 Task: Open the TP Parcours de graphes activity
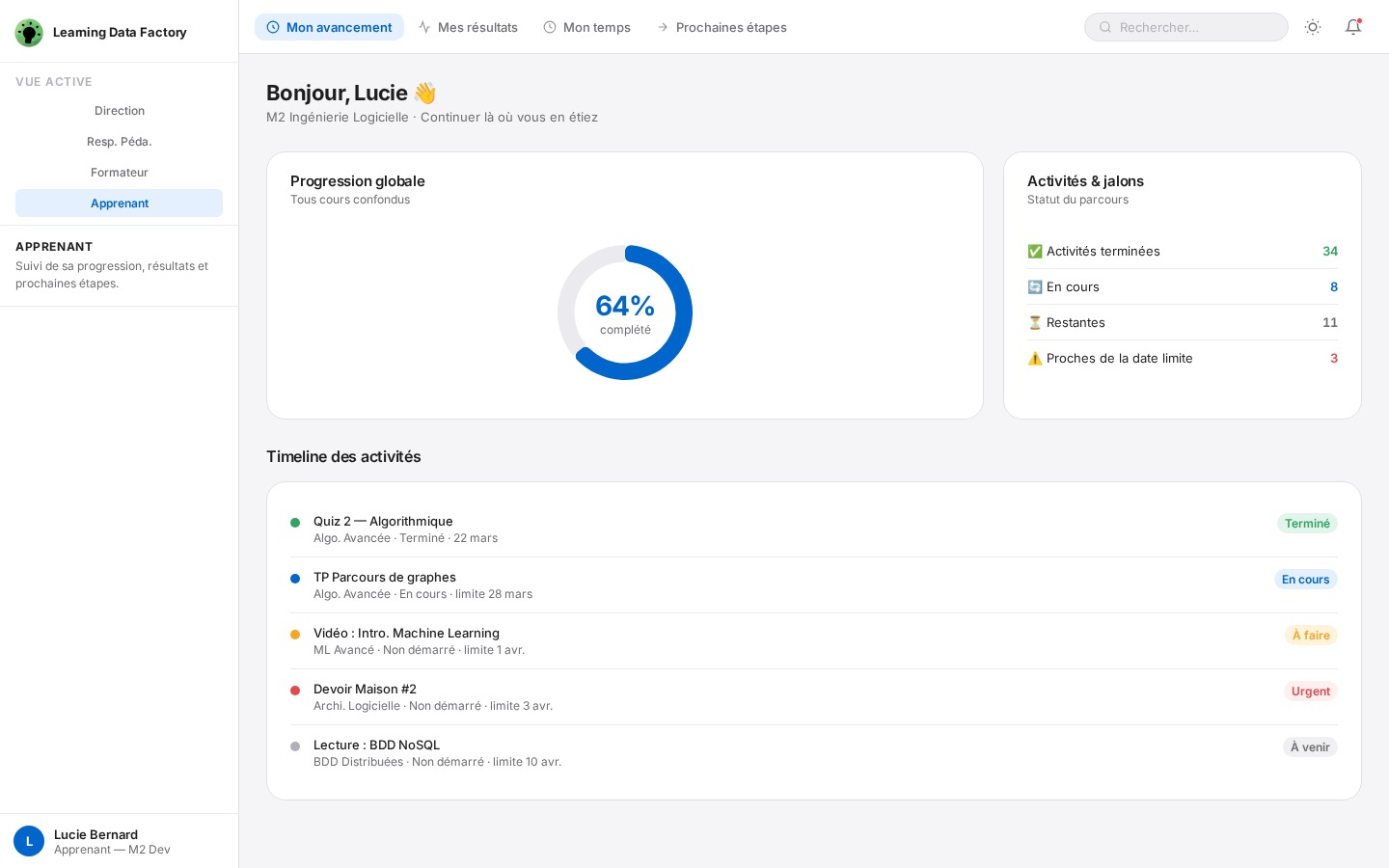click(385, 578)
